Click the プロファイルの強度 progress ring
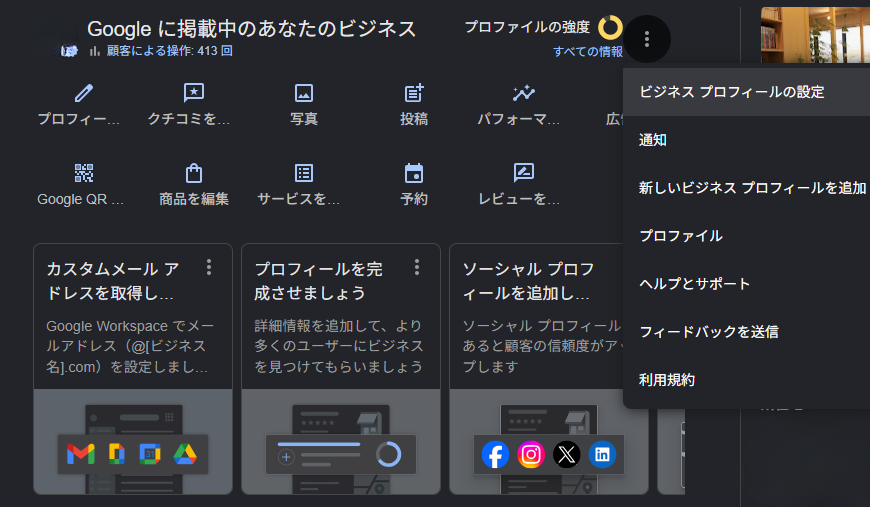 pyautogui.click(x=610, y=27)
